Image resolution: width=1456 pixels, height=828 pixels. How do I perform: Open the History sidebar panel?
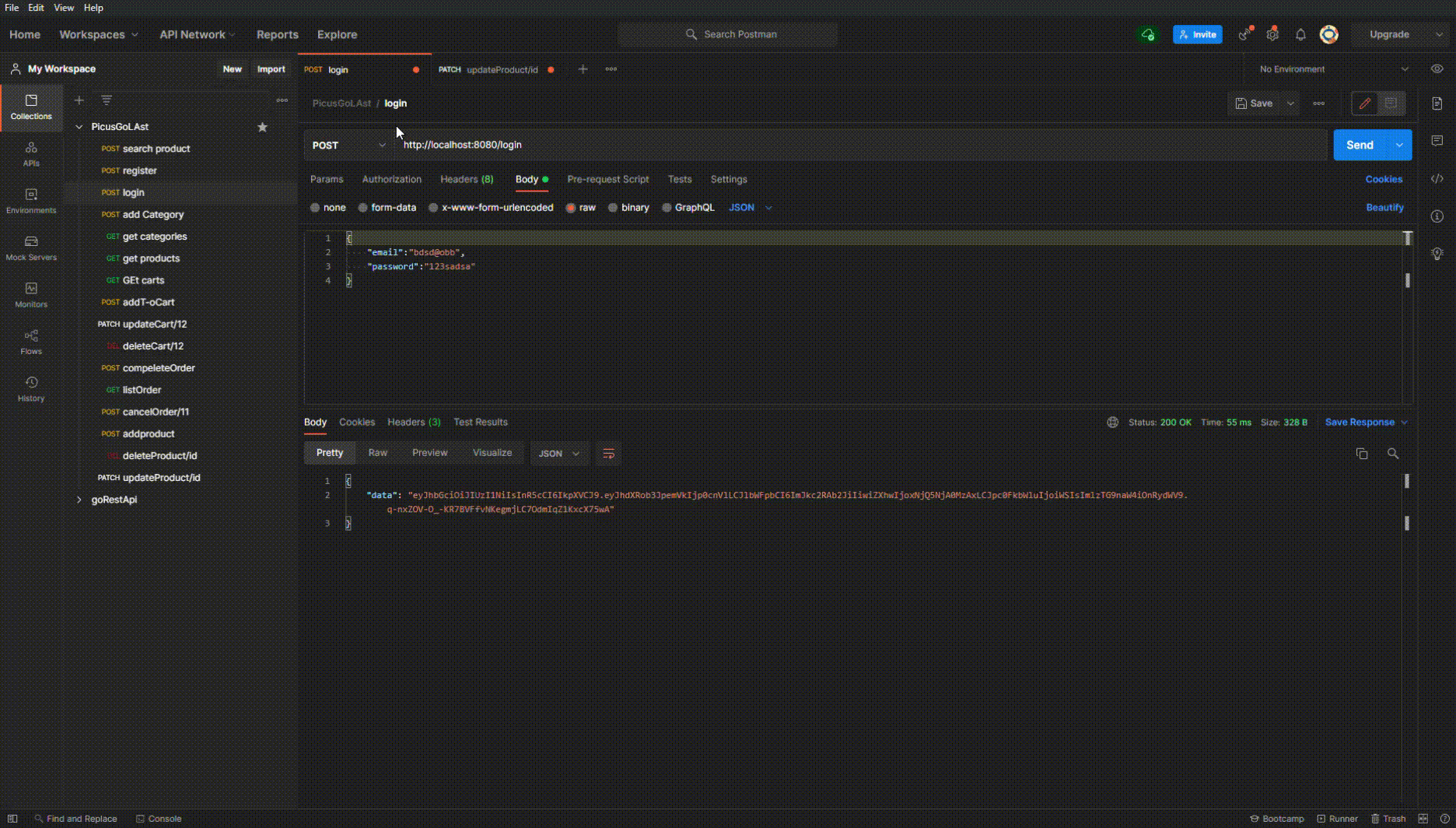tap(31, 388)
